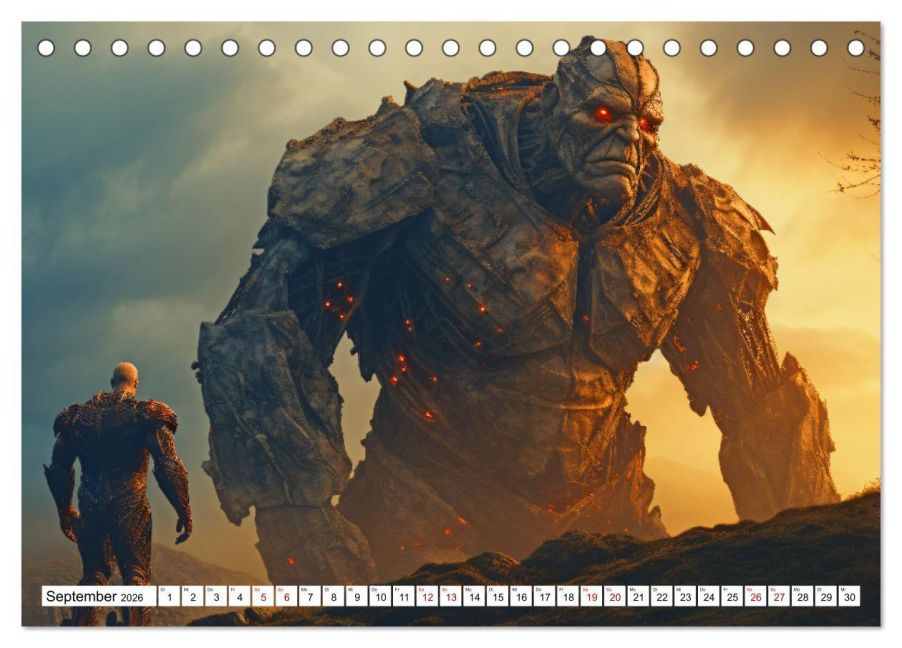Click day 11 in the calendar strip
Screen dimensions: 902x648
pos(404,596)
